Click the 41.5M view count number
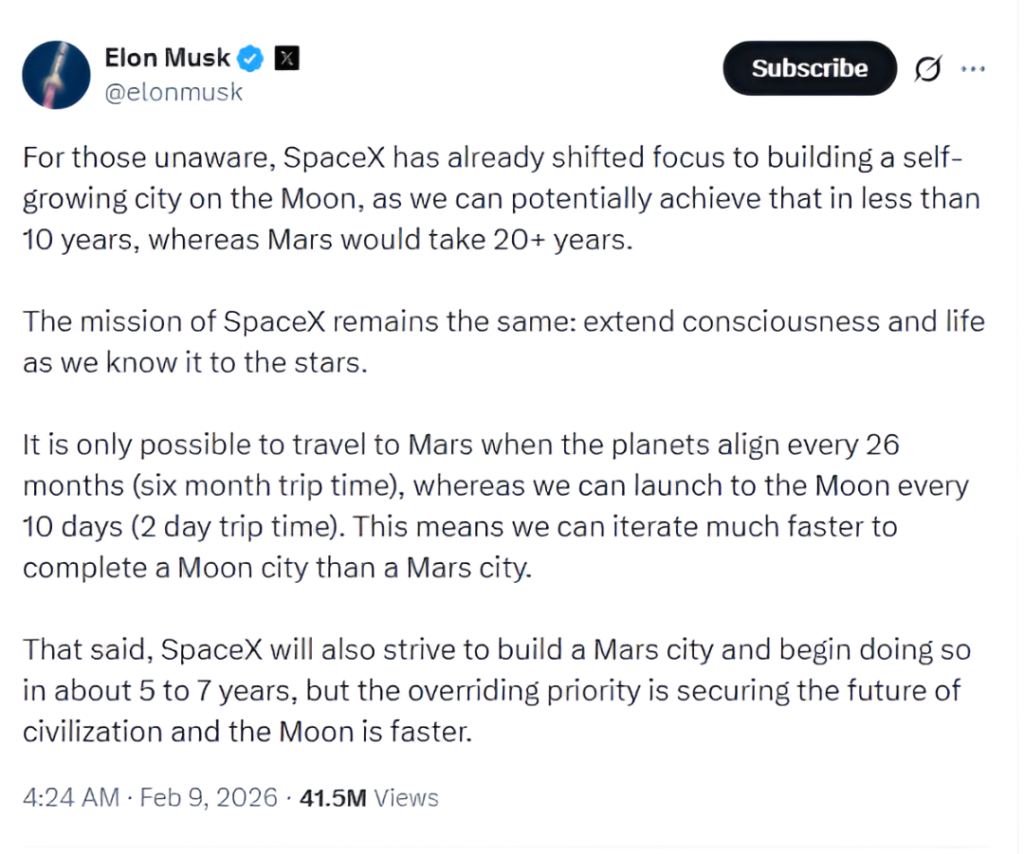This screenshot has height=854, width=1024. coord(334,797)
